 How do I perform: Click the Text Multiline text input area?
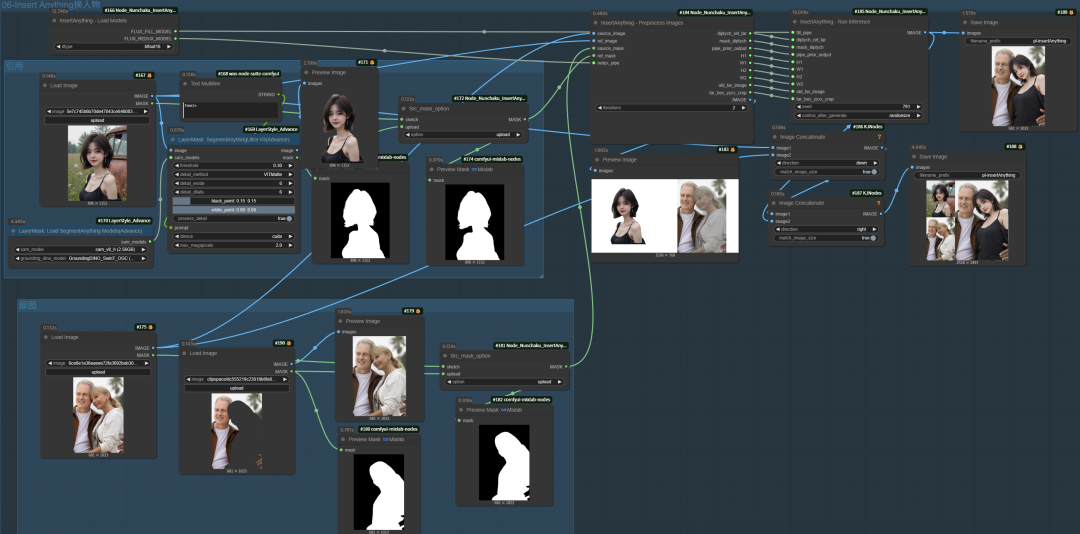coord(230,111)
